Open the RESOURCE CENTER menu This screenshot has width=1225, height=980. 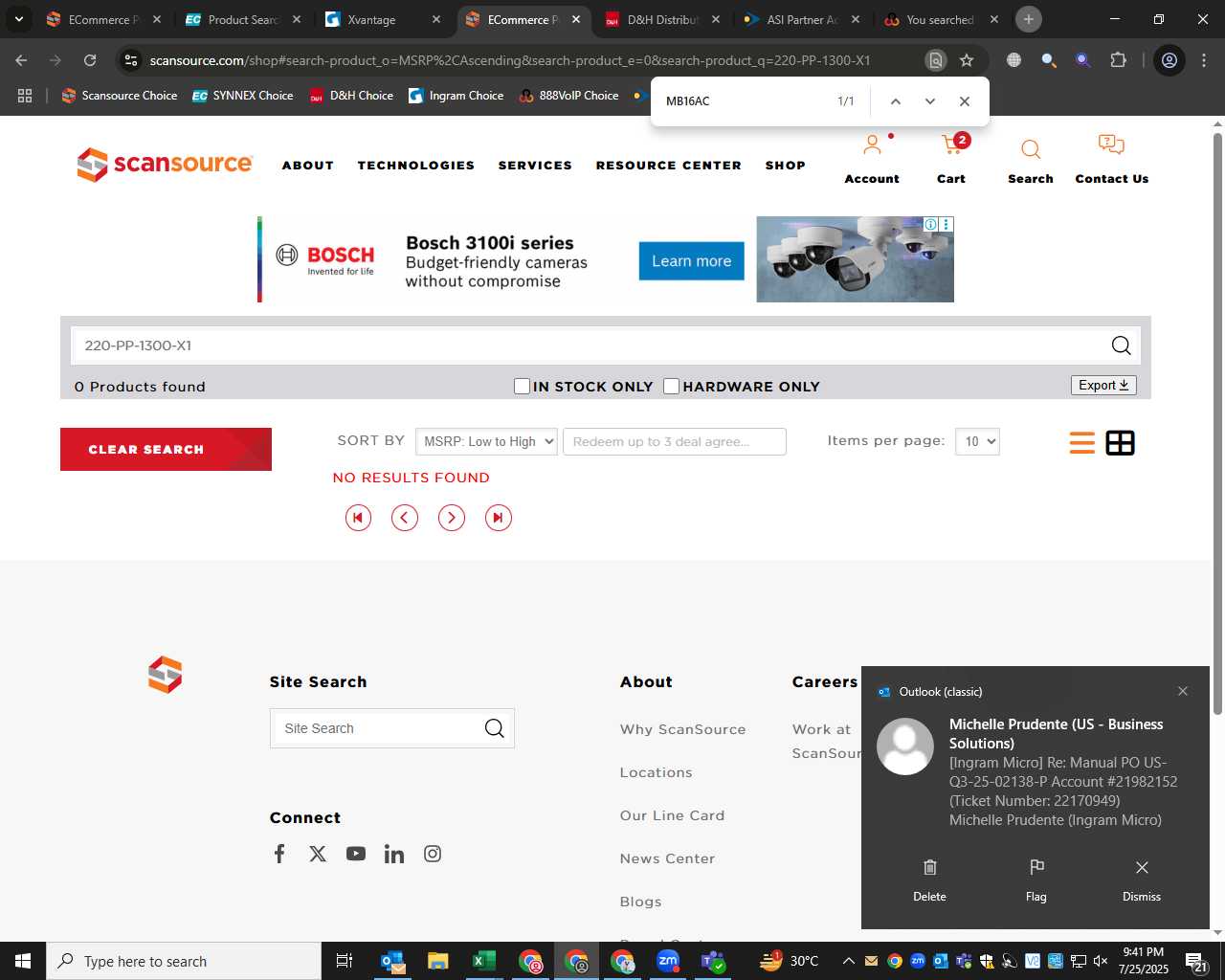tap(669, 166)
